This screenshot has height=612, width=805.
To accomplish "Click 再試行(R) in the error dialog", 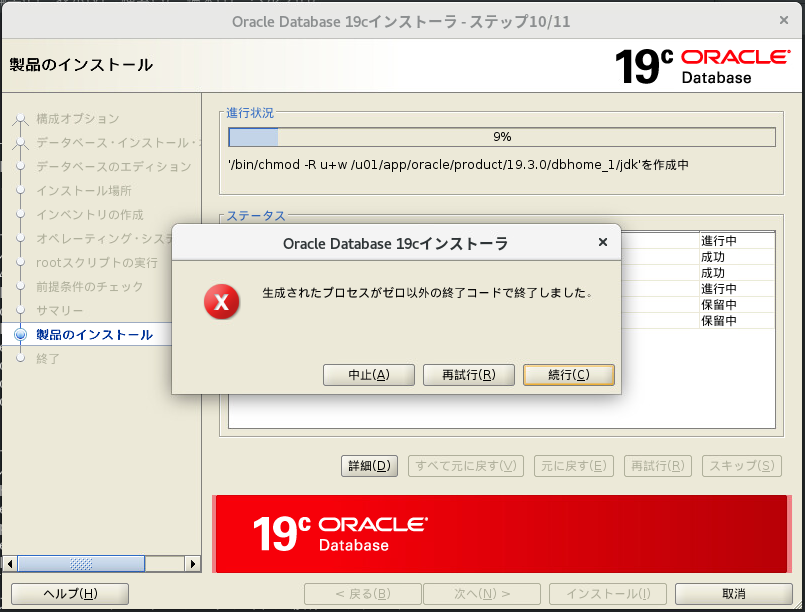I will click(x=468, y=375).
